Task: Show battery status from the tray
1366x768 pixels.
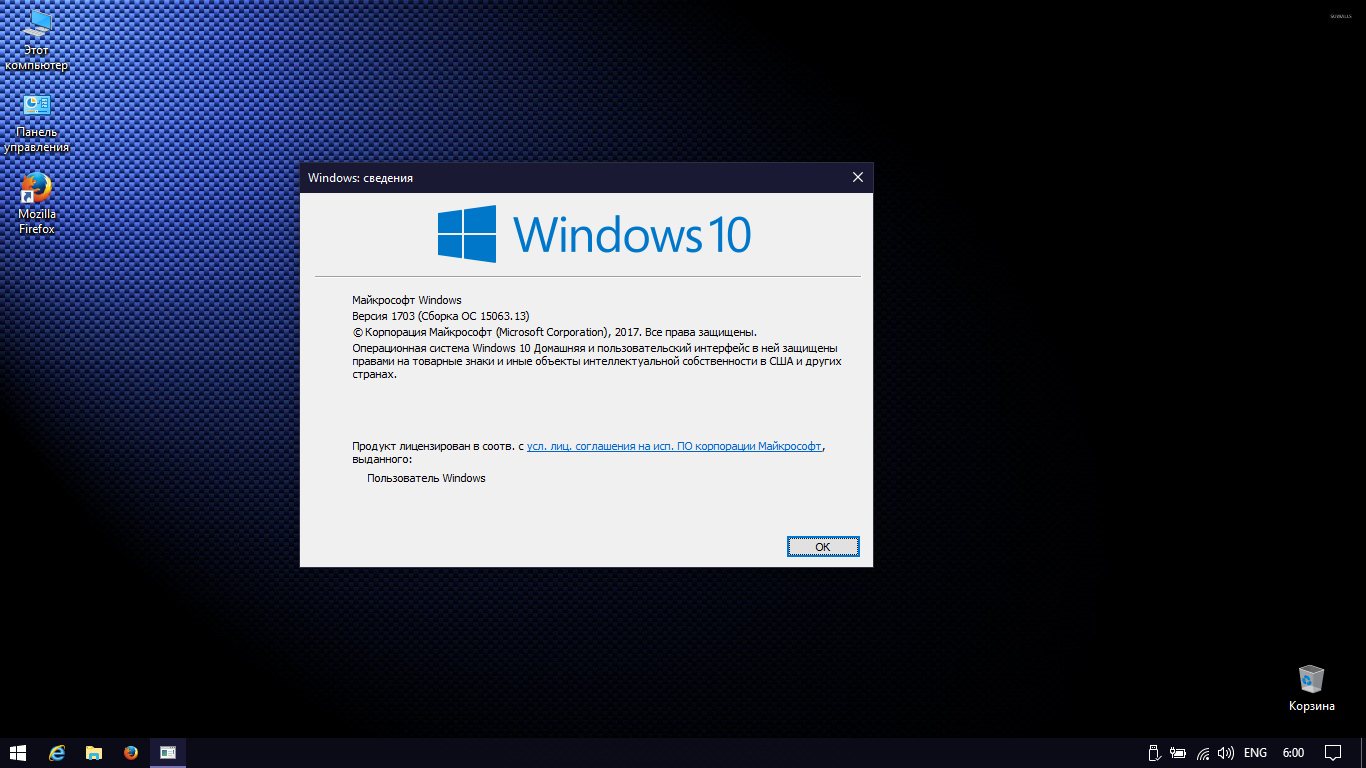Action: tap(1178, 752)
